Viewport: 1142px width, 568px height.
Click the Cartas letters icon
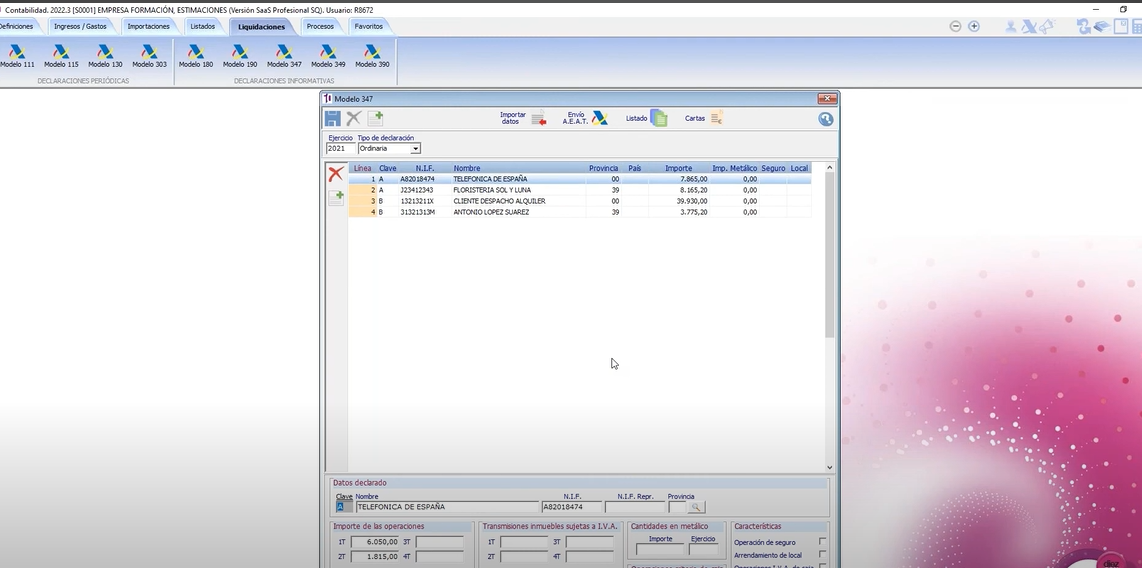[x=704, y=118]
